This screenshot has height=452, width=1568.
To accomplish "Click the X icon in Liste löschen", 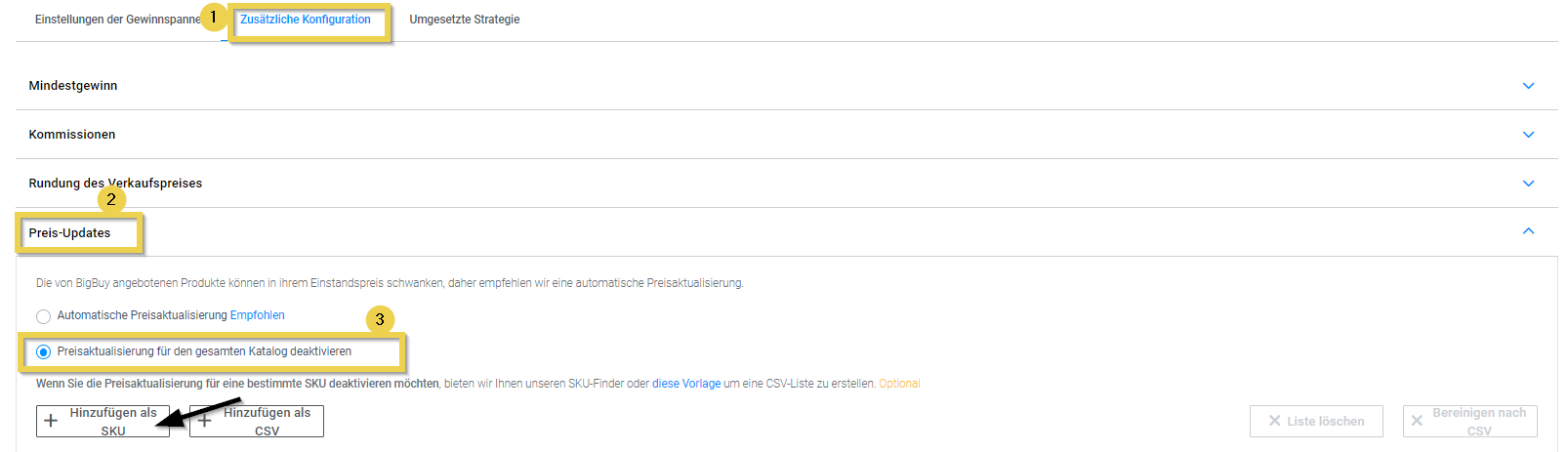I will click(1274, 421).
